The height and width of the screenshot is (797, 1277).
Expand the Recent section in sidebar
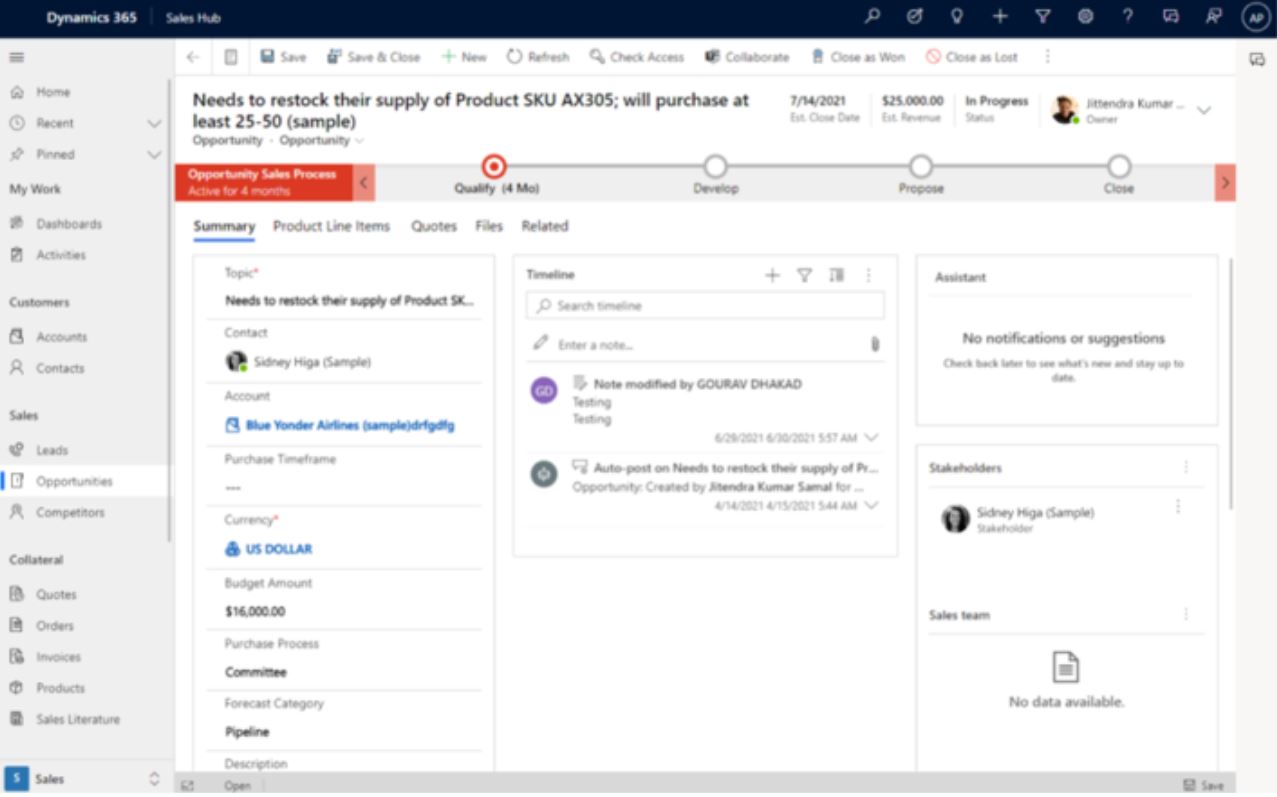154,123
